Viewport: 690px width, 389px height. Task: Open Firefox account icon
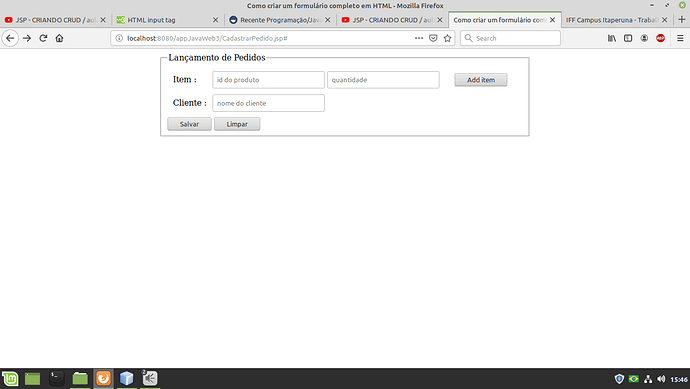pyautogui.click(x=644, y=38)
